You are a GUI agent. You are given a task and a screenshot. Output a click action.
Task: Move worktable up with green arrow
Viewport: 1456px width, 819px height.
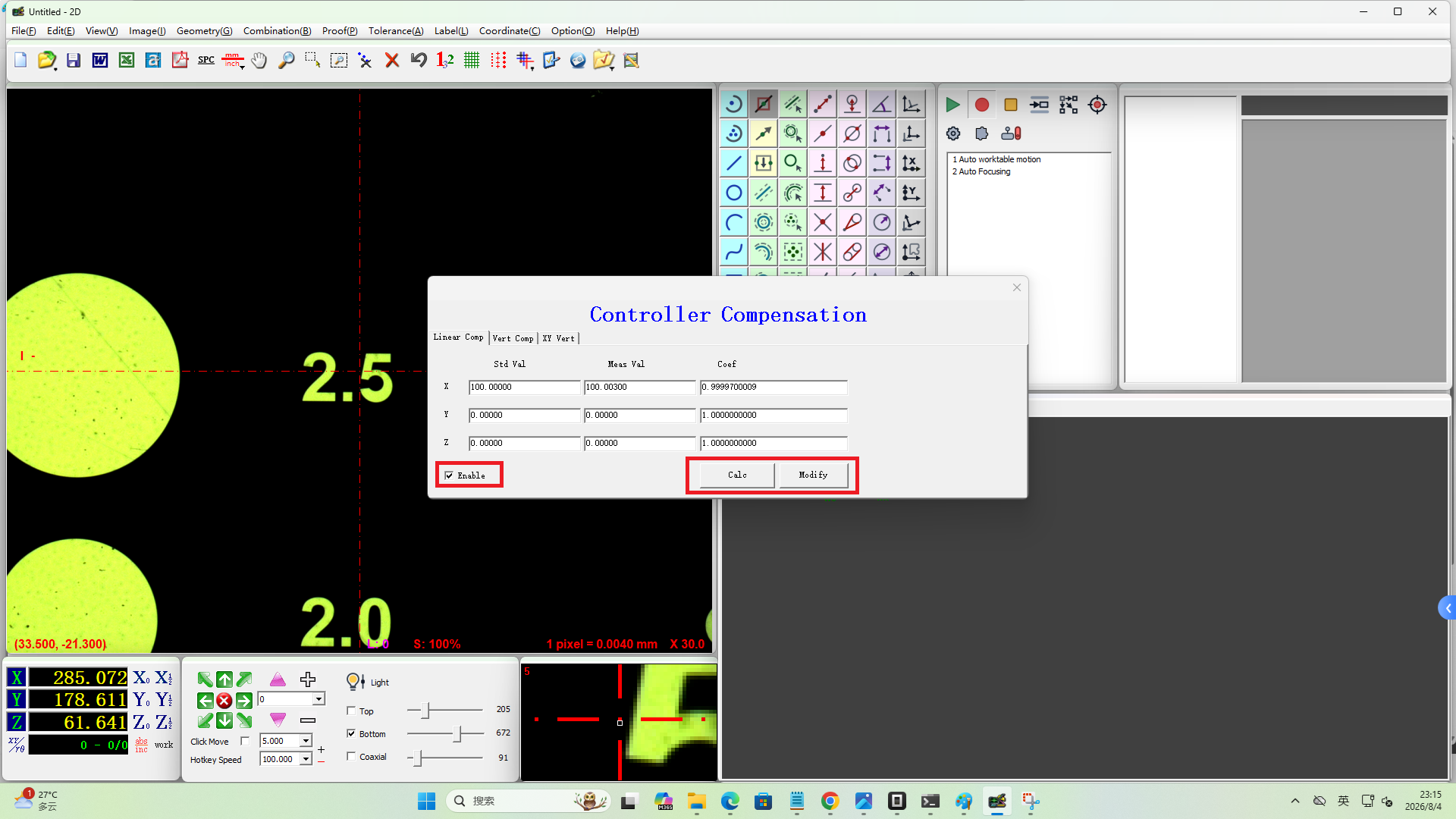(x=224, y=679)
